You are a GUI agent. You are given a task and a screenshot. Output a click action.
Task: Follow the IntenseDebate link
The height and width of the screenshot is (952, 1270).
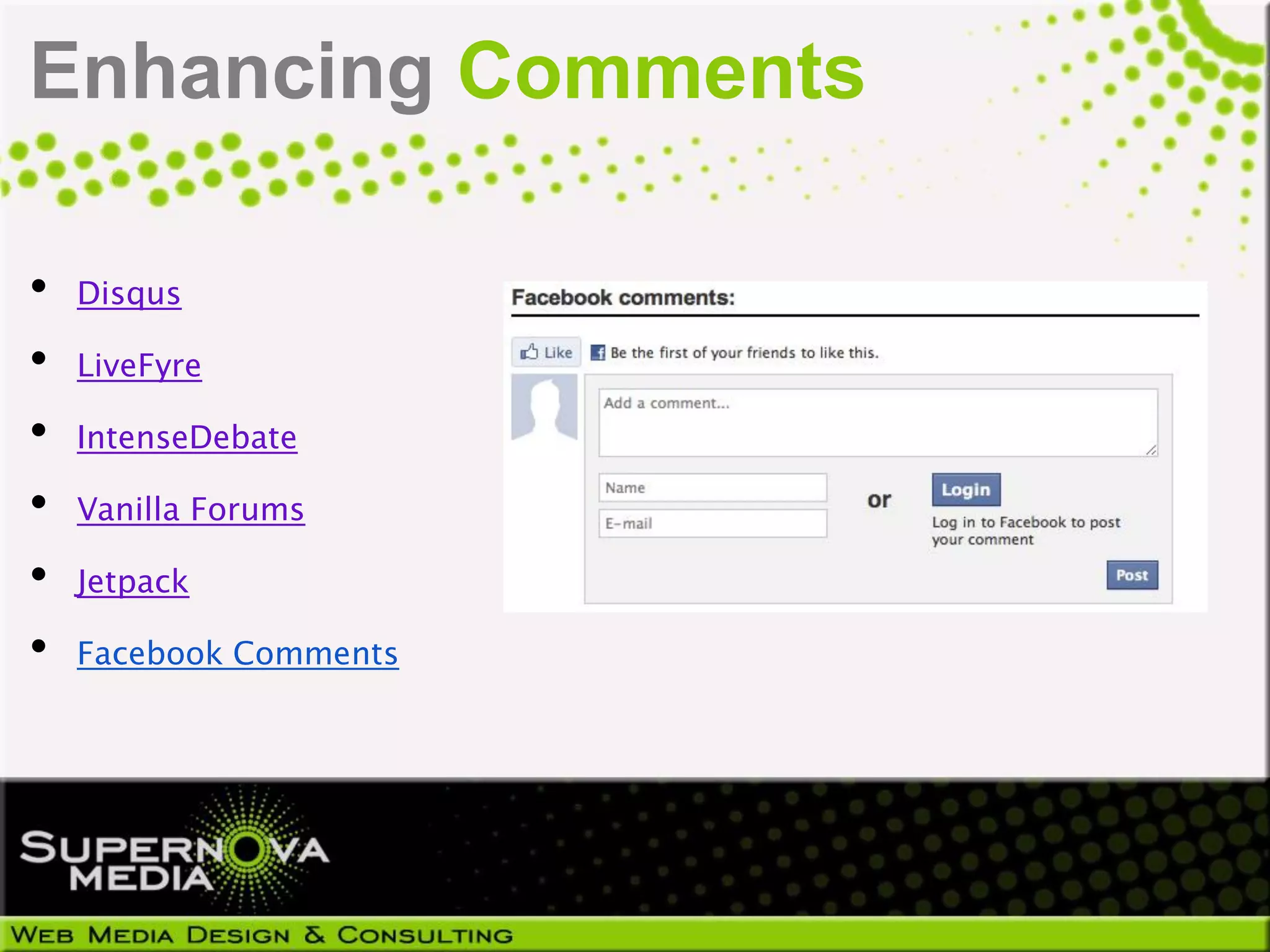(187, 437)
